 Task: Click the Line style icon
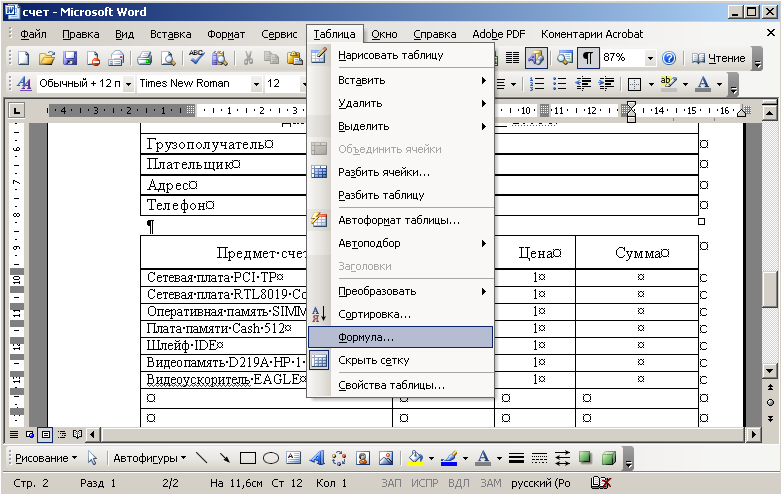click(x=517, y=458)
